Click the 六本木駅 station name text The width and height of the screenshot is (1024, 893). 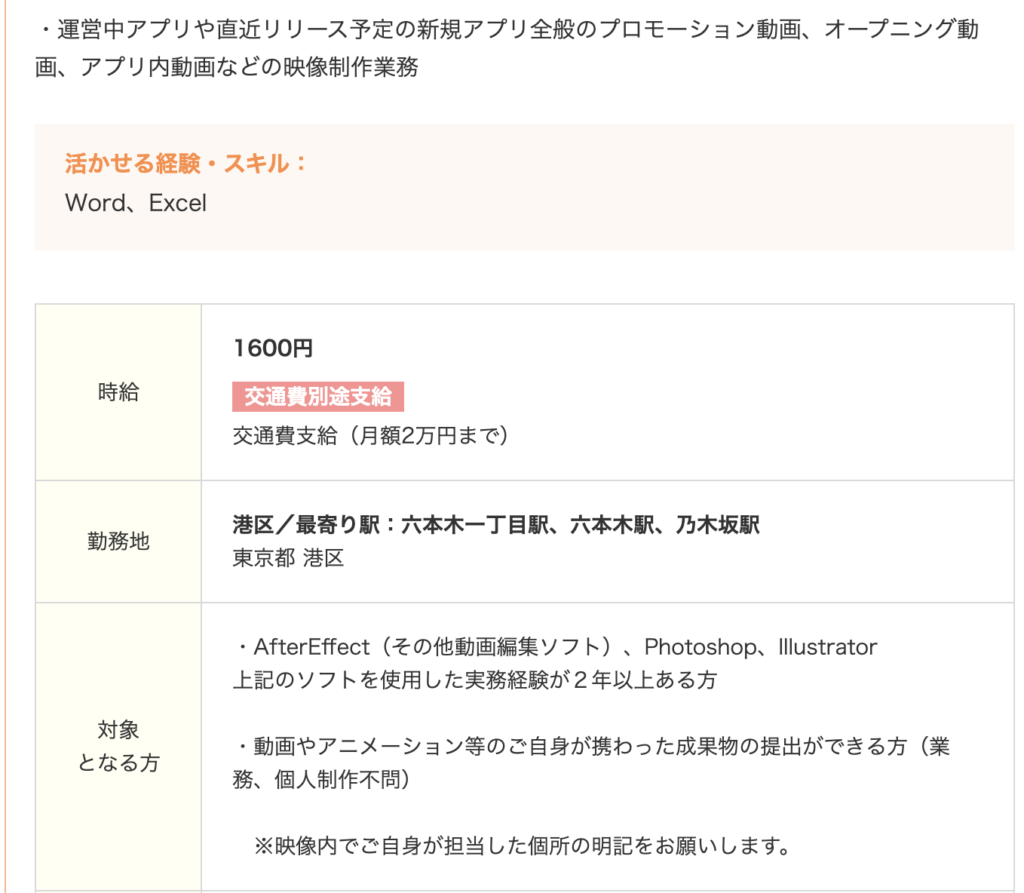[x=612, y=525]
